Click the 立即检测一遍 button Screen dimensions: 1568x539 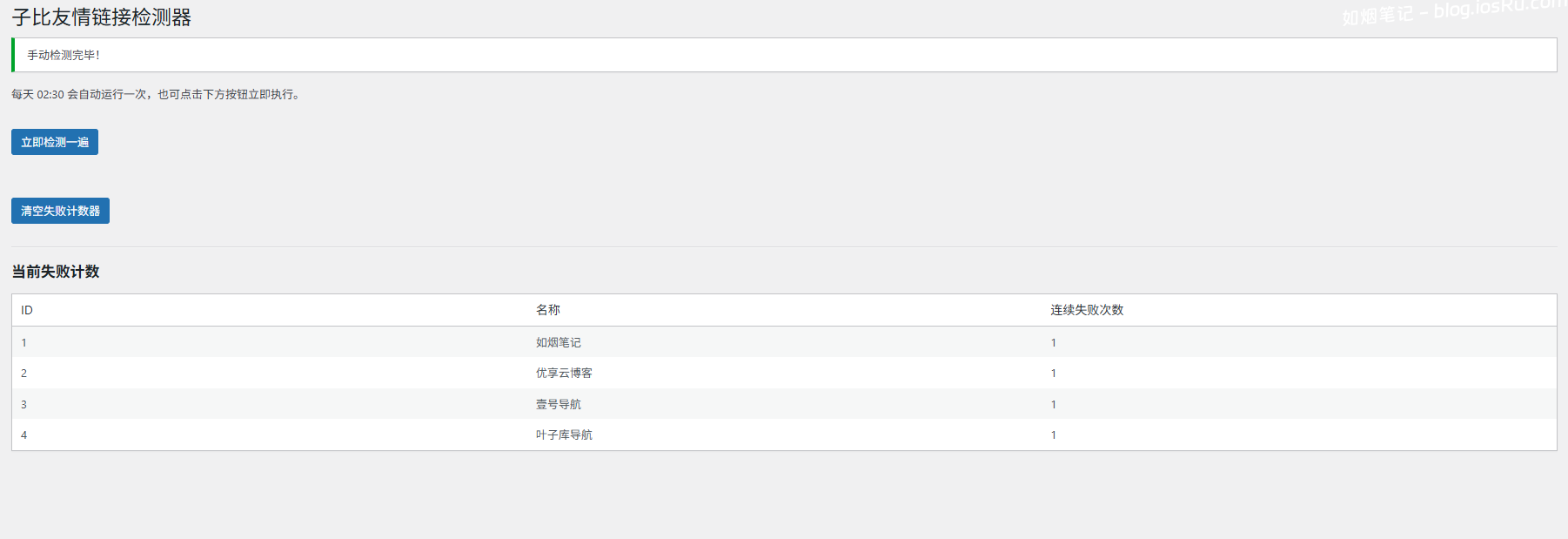click(55, 142)
